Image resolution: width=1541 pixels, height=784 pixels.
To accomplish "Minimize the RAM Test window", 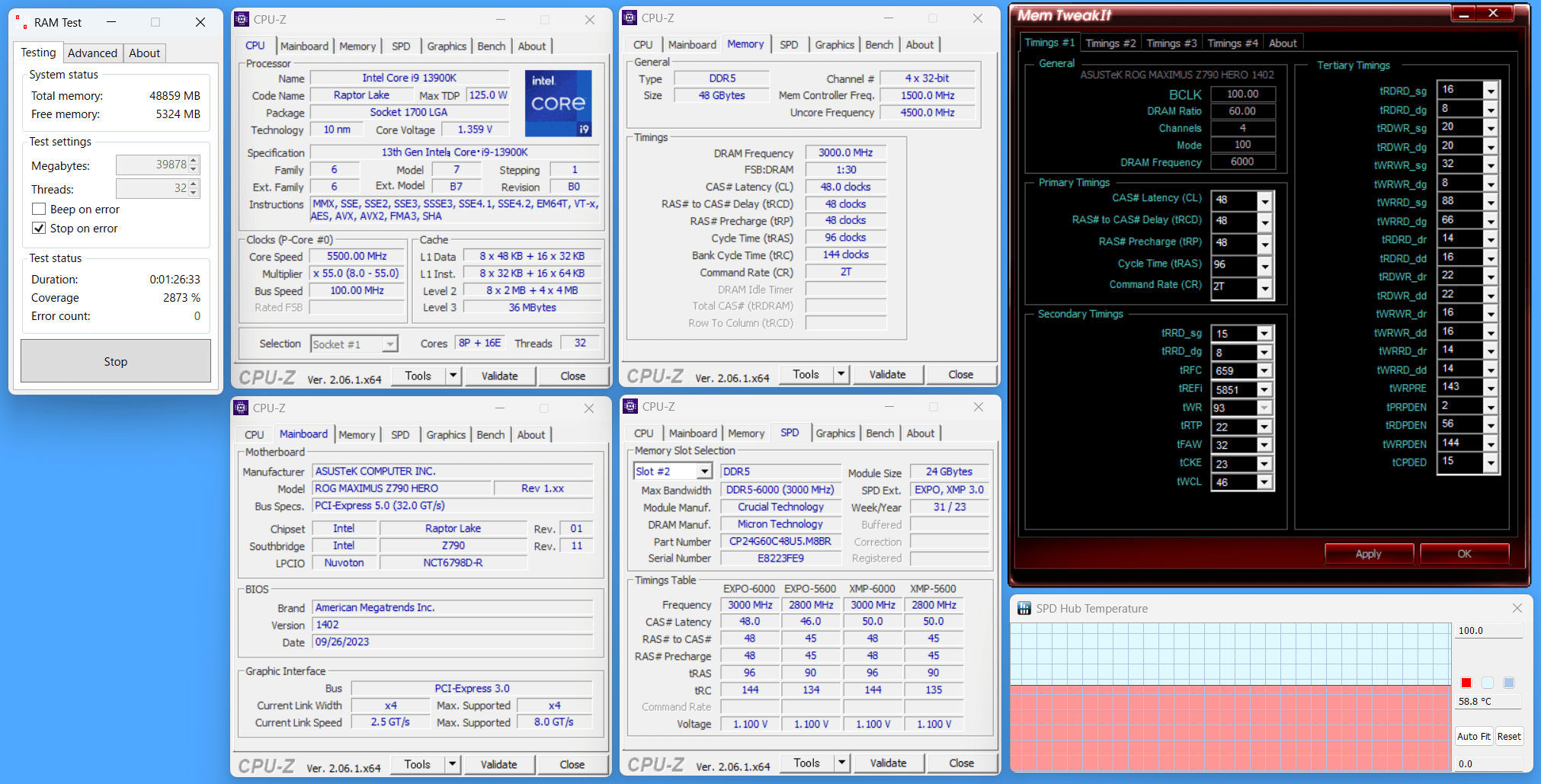I will pos(111,22).
